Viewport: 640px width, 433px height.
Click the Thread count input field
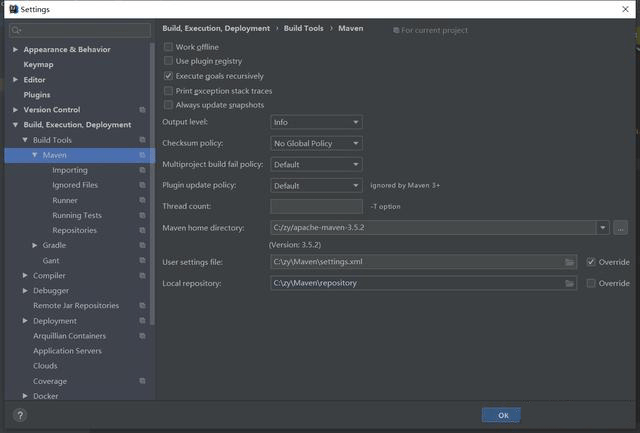(x=316, y=206)
